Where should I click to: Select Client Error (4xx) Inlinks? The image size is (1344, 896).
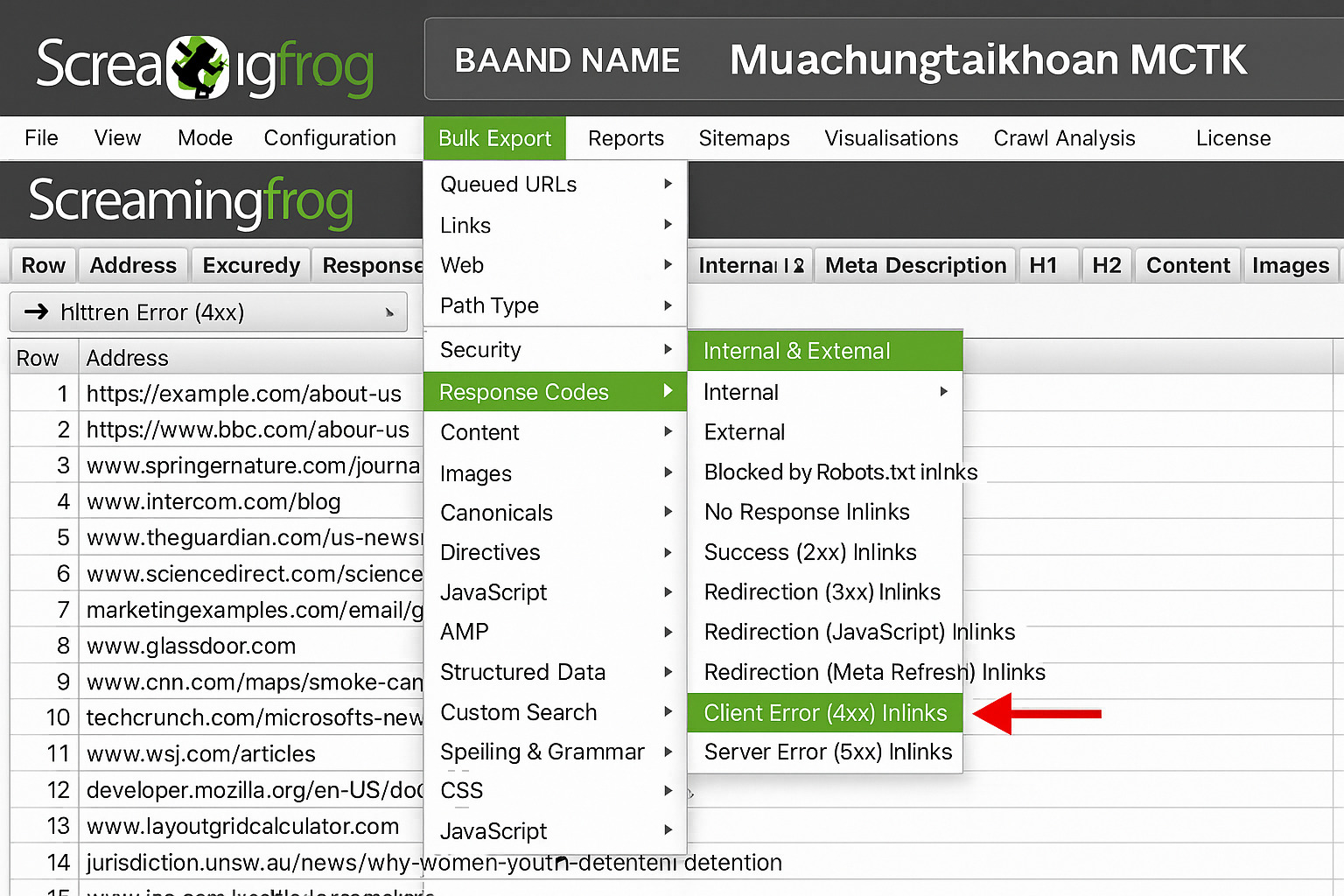824,713
